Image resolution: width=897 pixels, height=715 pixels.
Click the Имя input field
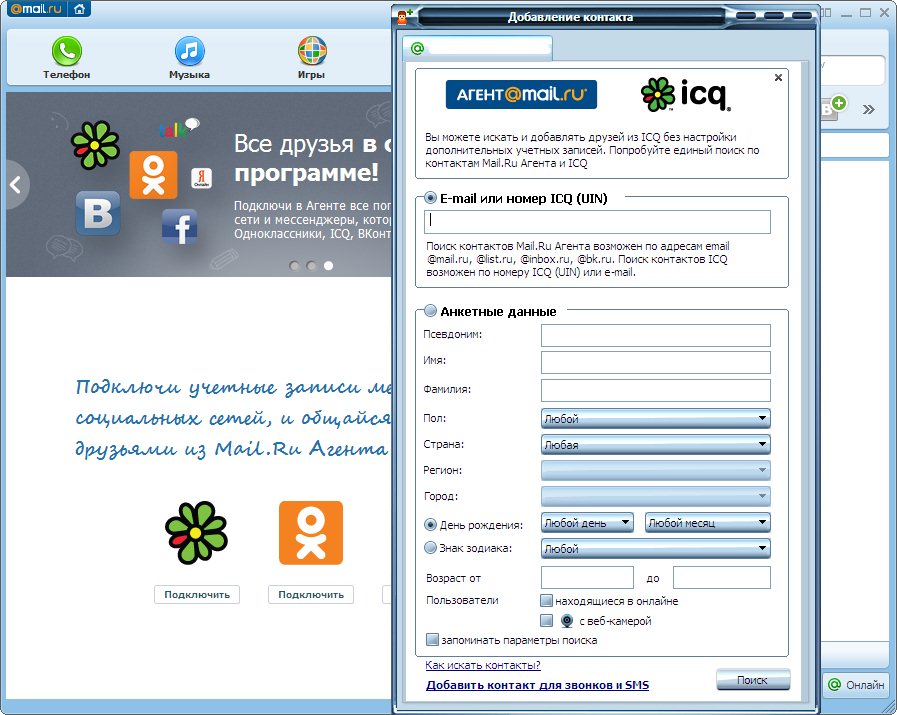tap(656, 362)
